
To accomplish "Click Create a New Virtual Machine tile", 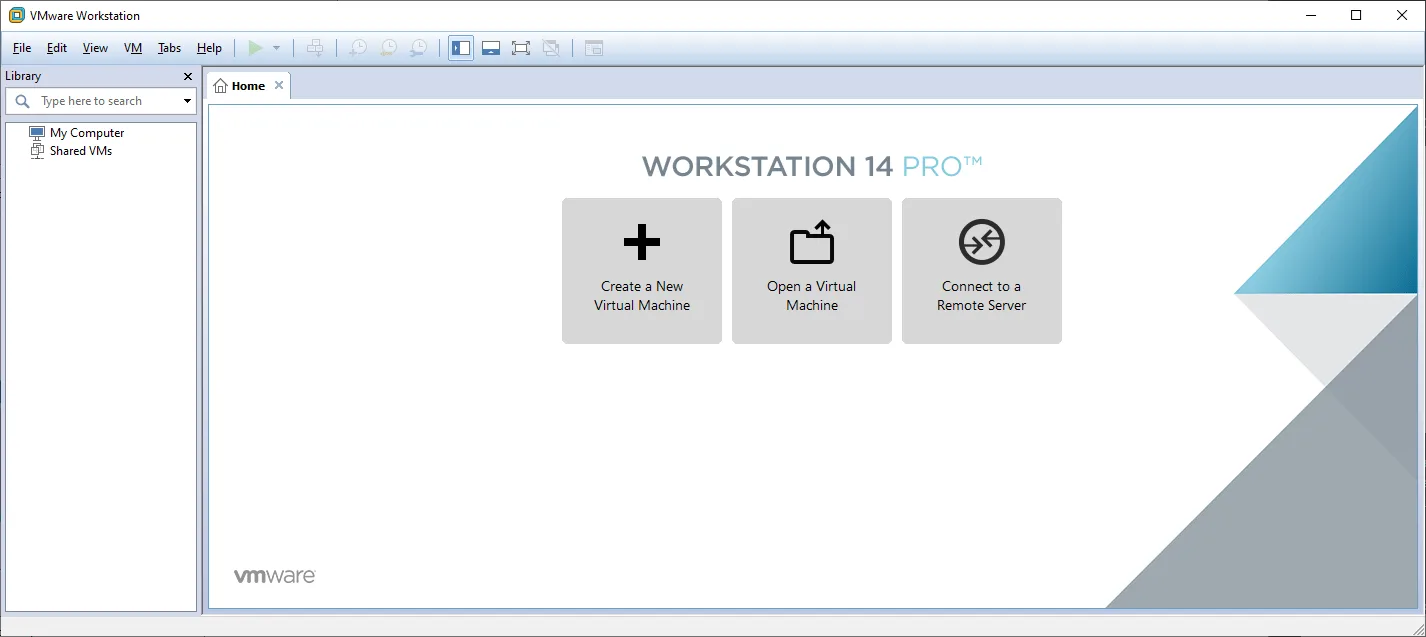I will [642, 271].
